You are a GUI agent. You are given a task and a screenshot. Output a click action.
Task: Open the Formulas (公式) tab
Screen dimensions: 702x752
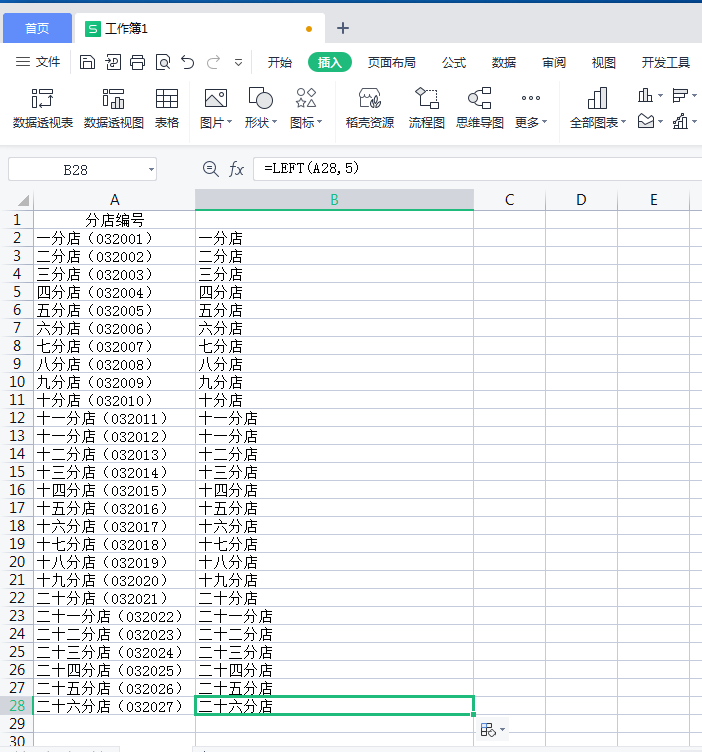click(454, 62)
